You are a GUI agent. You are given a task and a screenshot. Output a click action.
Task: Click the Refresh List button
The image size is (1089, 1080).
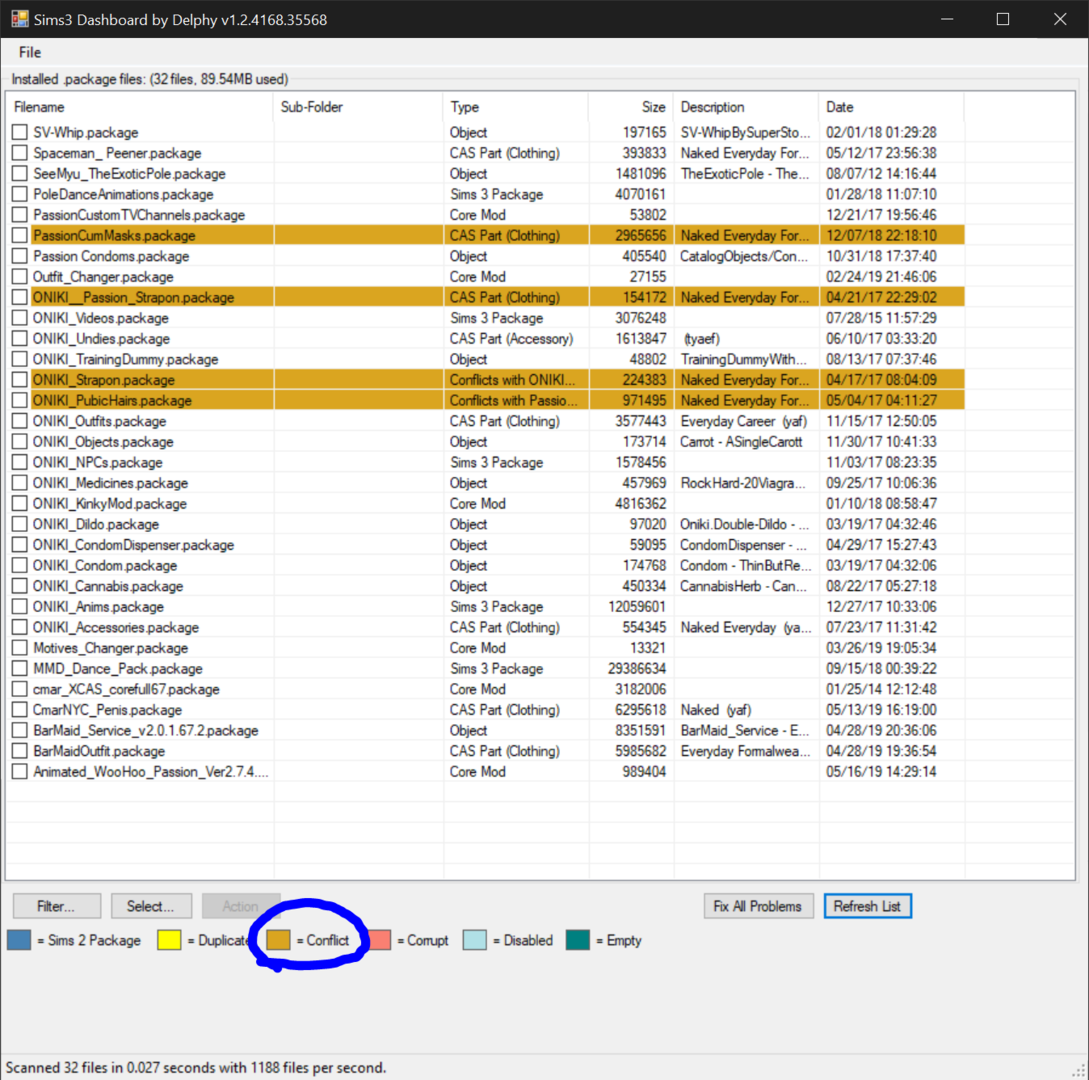click(867, 906)
